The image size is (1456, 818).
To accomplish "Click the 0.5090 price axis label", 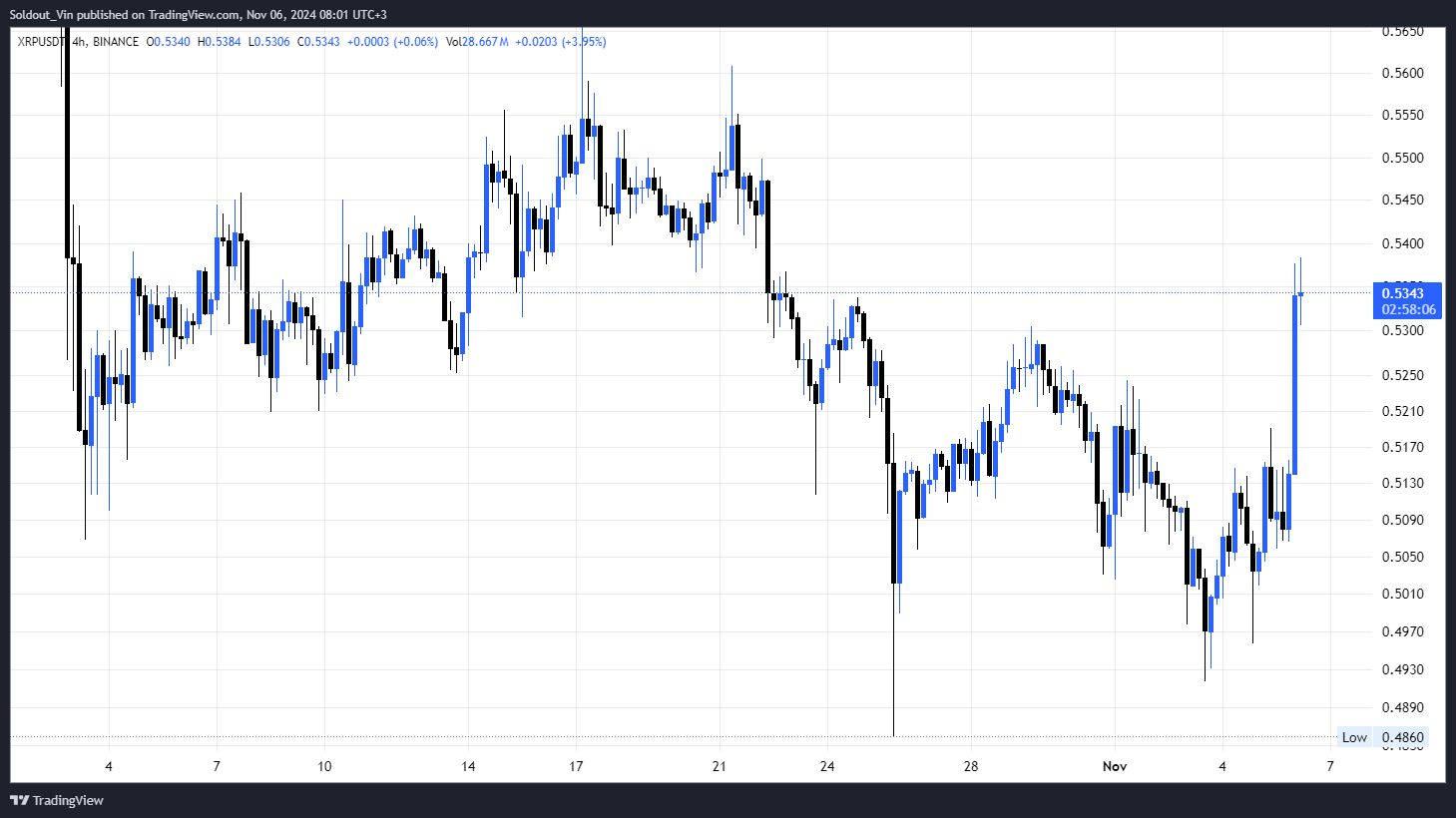I will click(1402, 520).
